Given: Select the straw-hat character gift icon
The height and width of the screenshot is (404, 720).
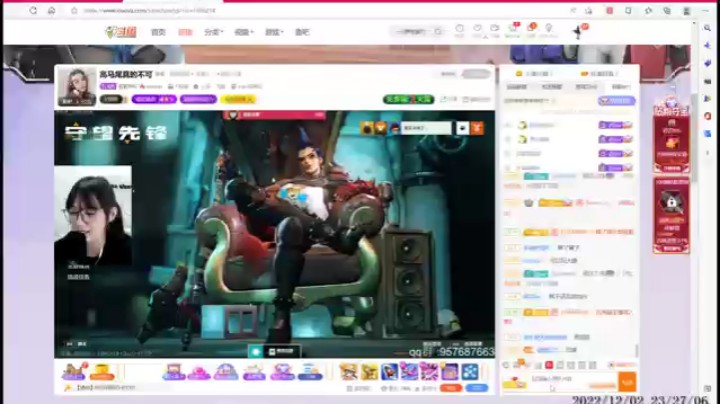Looking at the screenshot, I should coord(349,371).
